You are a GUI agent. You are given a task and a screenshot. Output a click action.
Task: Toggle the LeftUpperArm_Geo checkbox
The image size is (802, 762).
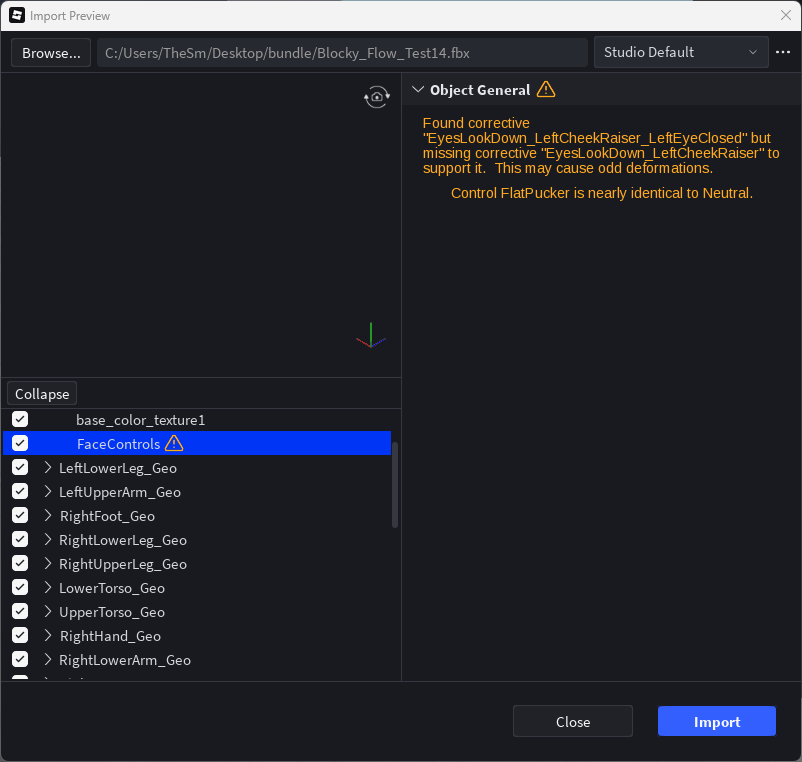[20, 491]
